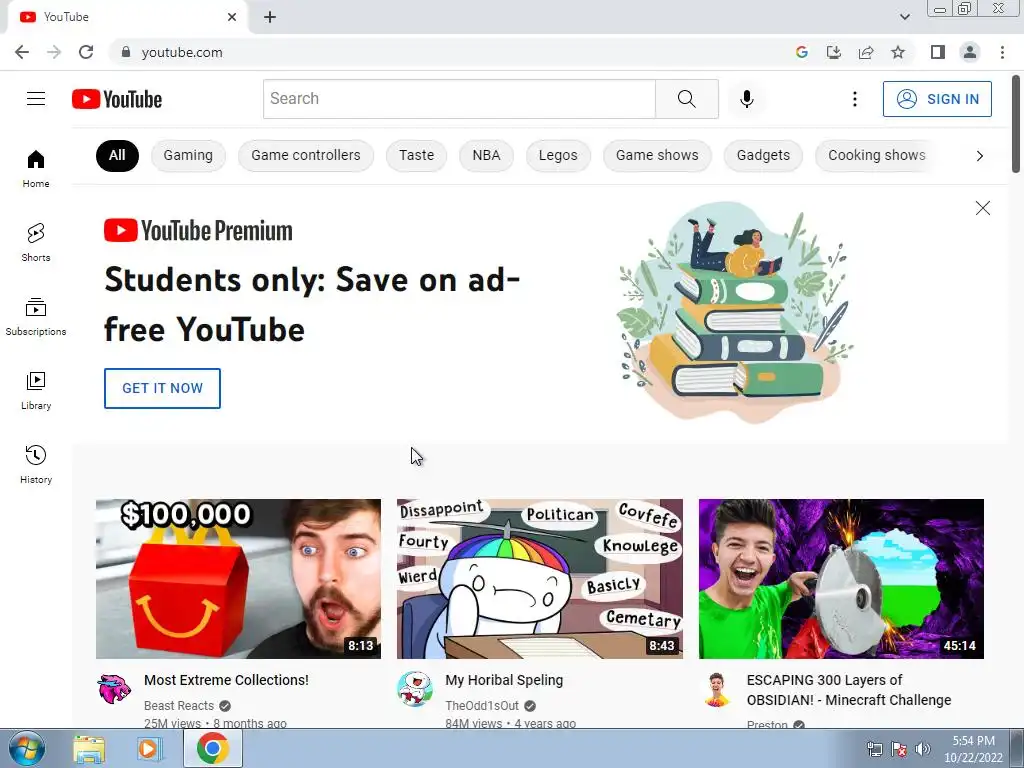Image resolution: width=1024 pixels, height=768 pixels.
Task: Open TheOdd1sOut channel link
Action: [482, 705]
